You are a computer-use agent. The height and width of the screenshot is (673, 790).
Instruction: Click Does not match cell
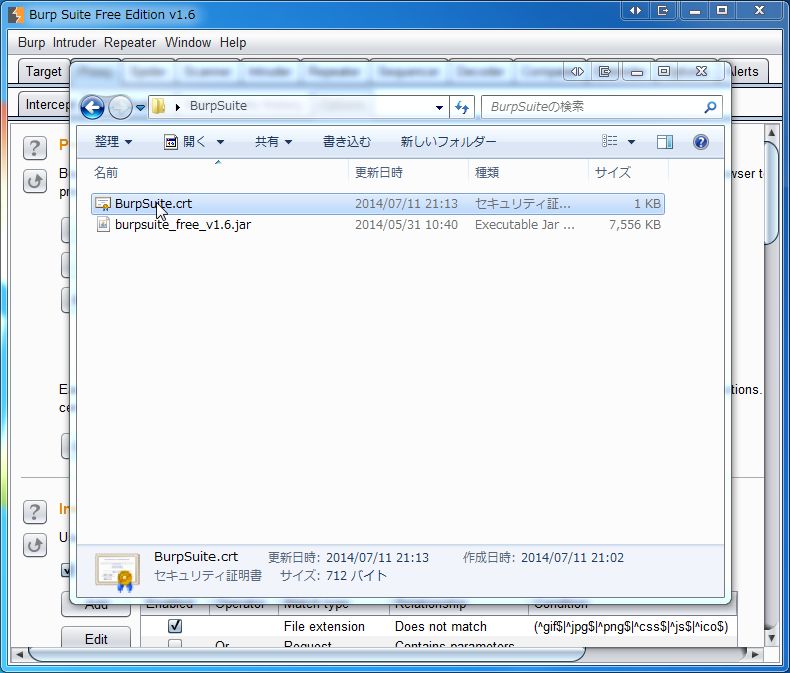click(x=441, y=626)
